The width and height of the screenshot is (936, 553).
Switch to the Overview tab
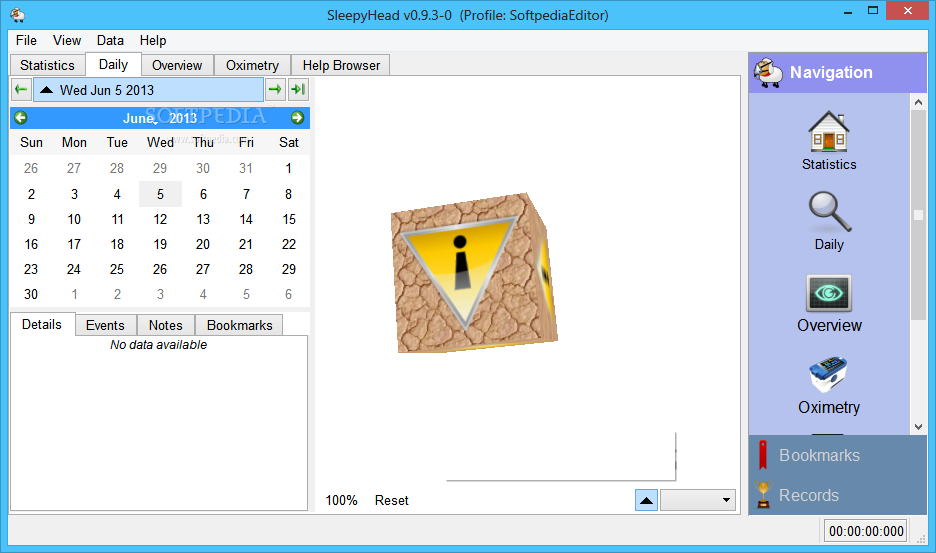177,65
